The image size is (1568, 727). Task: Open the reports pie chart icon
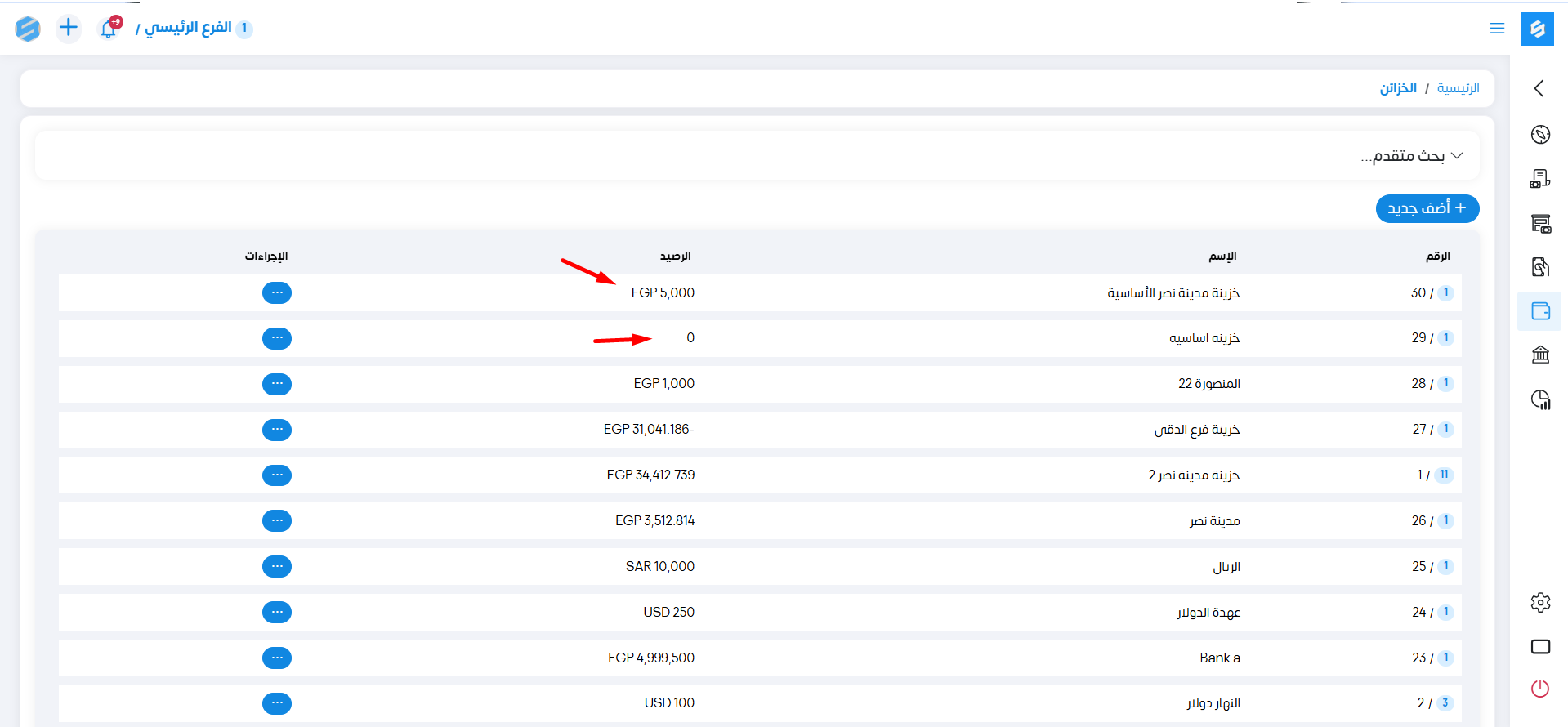[x=1540, y=399]
